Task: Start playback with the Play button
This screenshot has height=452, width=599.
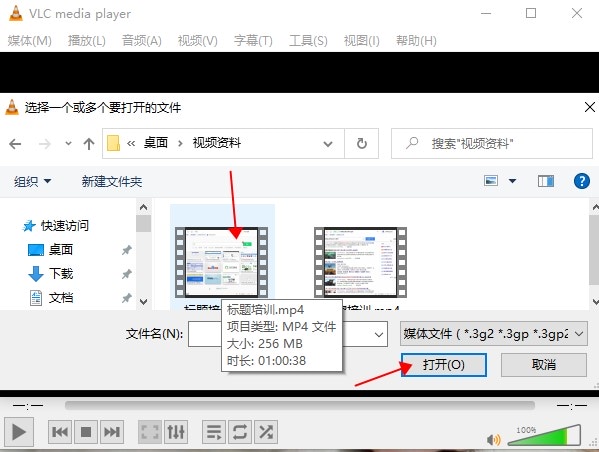Action: [18, 432]
